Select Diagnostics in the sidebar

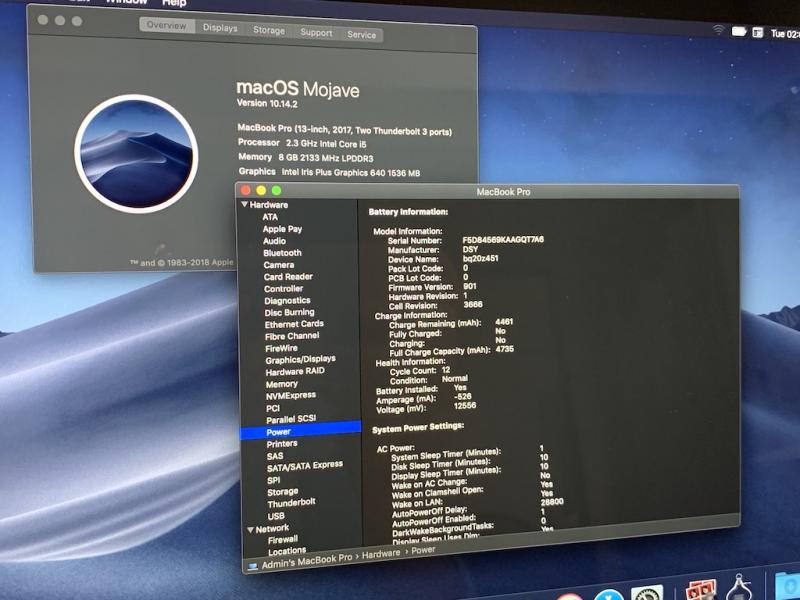287,301
